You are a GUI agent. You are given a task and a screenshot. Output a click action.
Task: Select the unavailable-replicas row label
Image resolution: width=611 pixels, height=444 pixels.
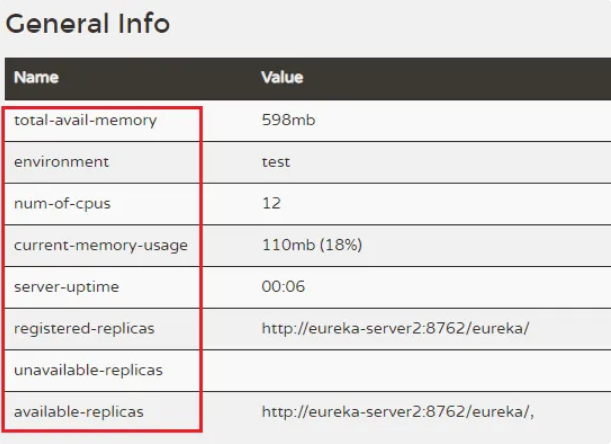(88, 370)
